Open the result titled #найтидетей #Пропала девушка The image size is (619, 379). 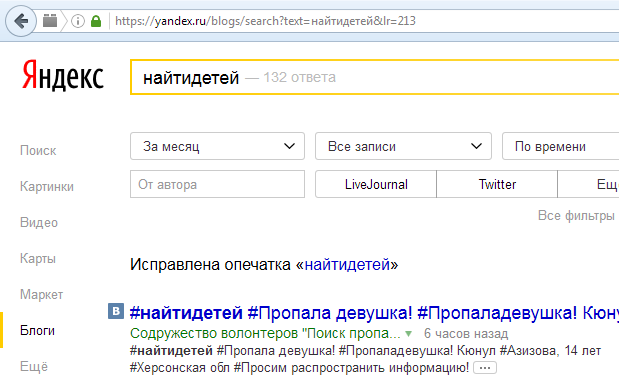374,313
